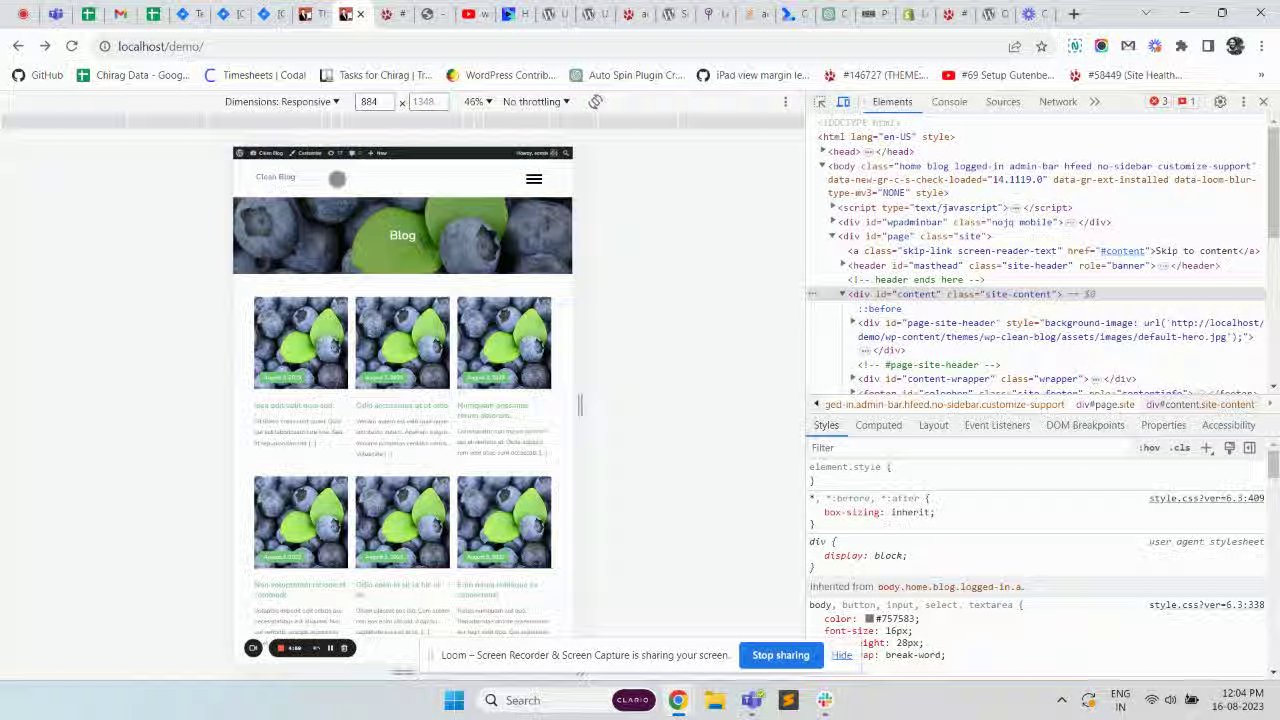This screenshot has width=1280, height=720.
Task: Expand the div id wpadminbar node
Action: (833, 222)
